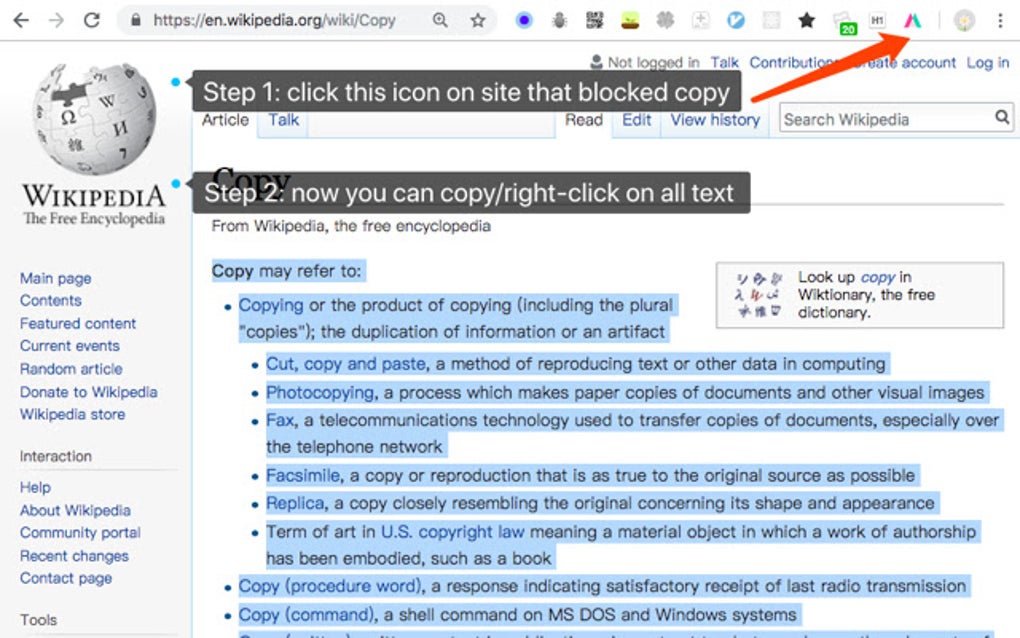The height and width of the screenshot is (638, 1020).
Task: Click the 'U.S. copyright law' link
Action: click(x=452, y=531)
